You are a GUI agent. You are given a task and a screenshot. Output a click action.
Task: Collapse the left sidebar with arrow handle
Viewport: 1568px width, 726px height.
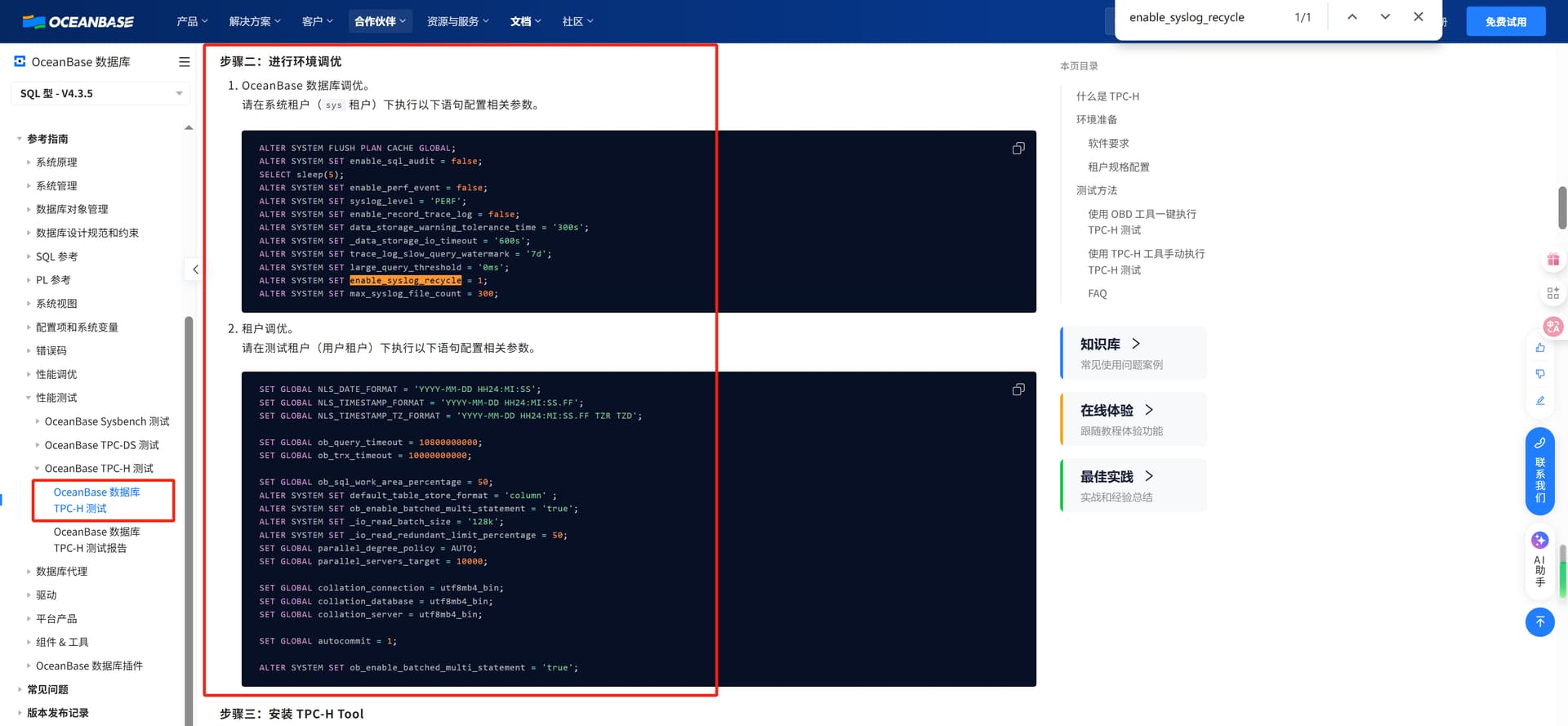pyautogui.click(x=194, y=269)
